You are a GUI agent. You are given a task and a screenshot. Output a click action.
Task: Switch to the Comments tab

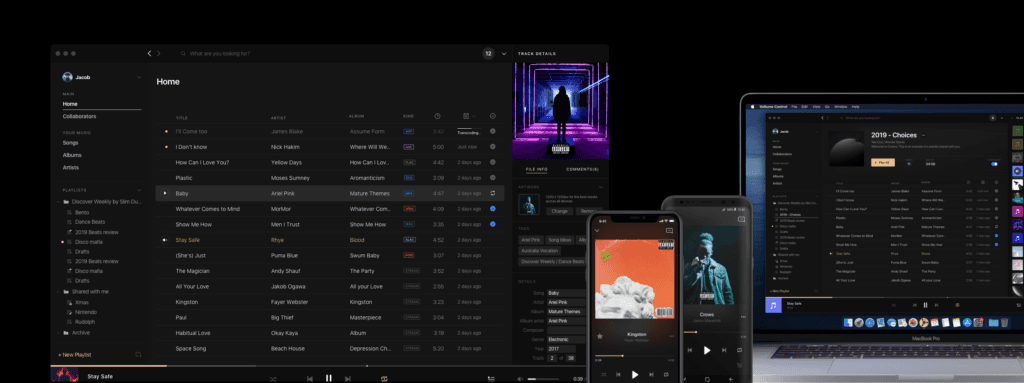click(x=582, y=169)
